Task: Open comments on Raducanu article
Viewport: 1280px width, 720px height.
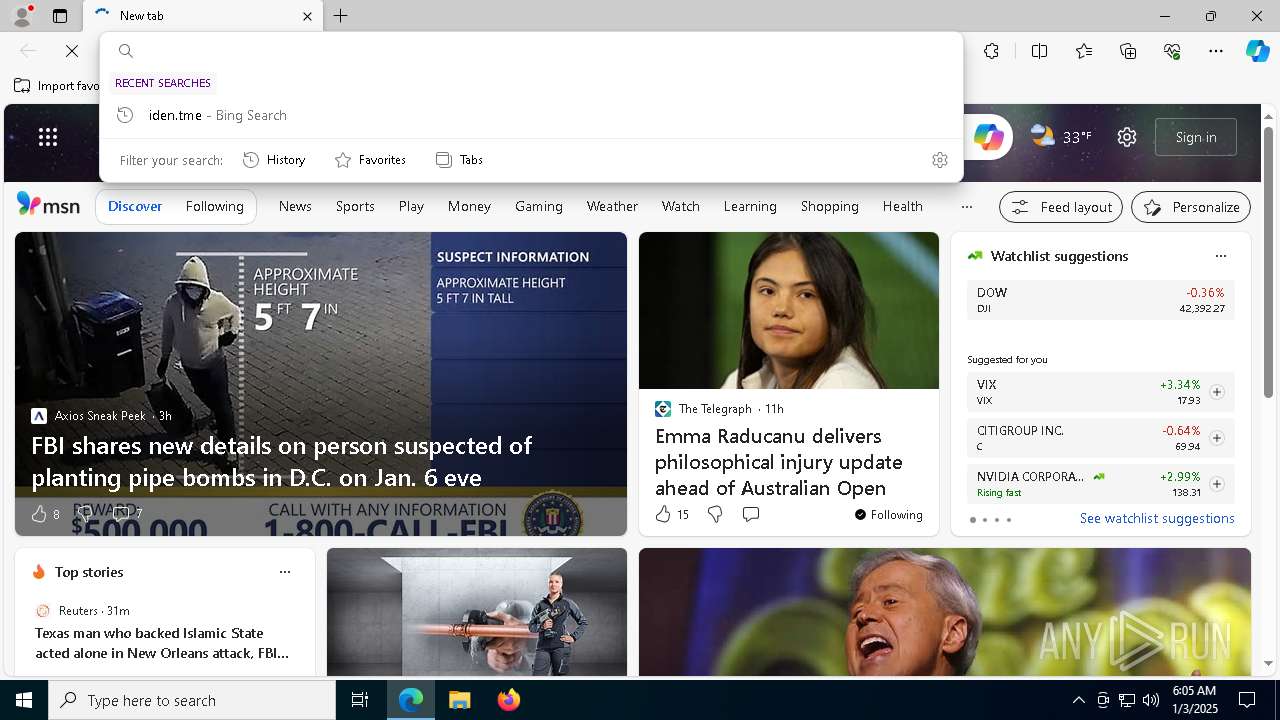Action: (751, 514)
